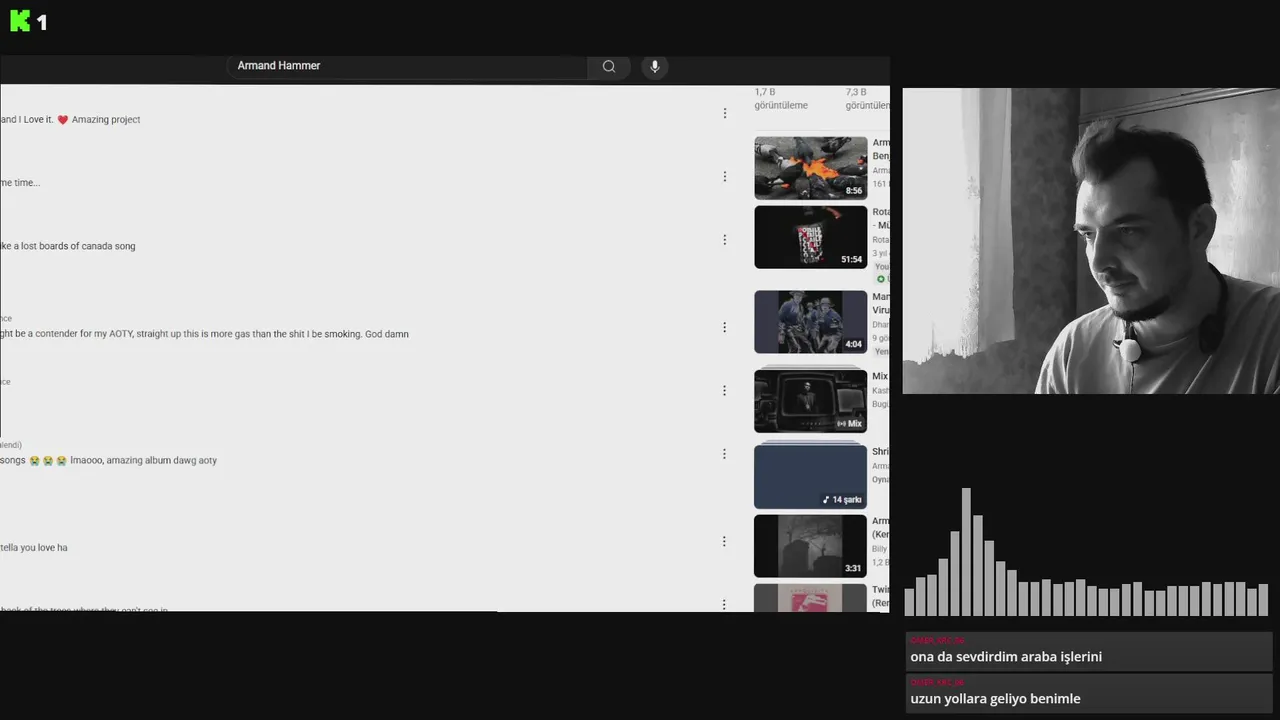1280x720 pixels.
Task: Click '1,7 B görüntüleme' view count
Action: click(x=781, y=98)
